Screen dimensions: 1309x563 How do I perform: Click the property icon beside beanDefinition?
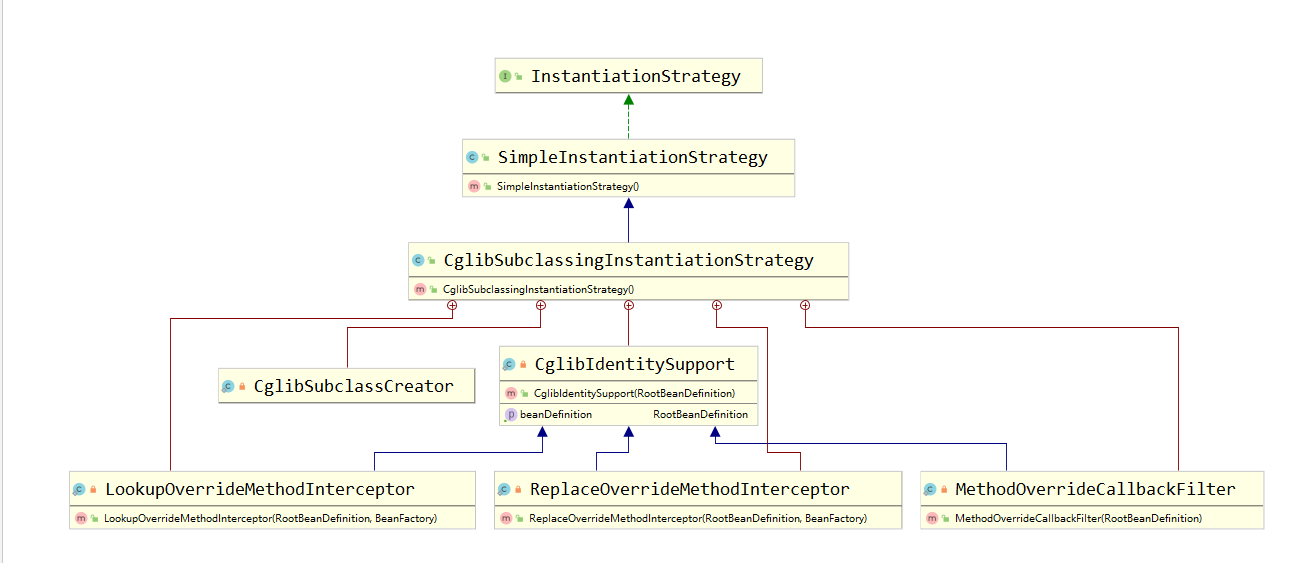[x=510, y=414]
